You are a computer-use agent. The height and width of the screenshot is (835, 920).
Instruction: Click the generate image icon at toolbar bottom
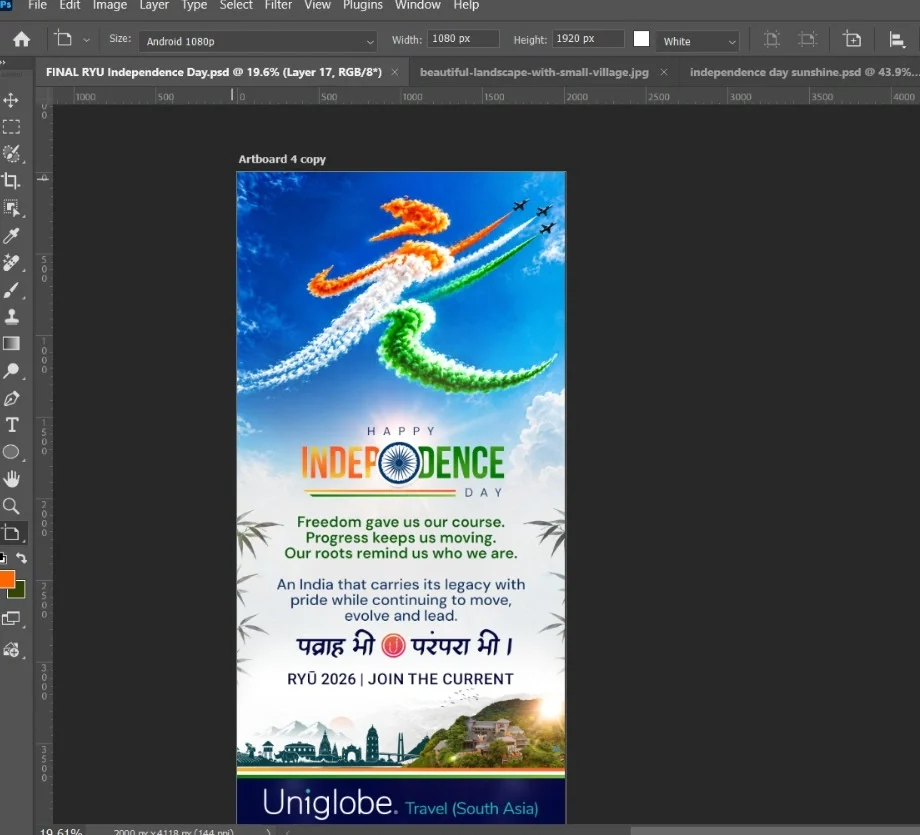coord(11,650)
